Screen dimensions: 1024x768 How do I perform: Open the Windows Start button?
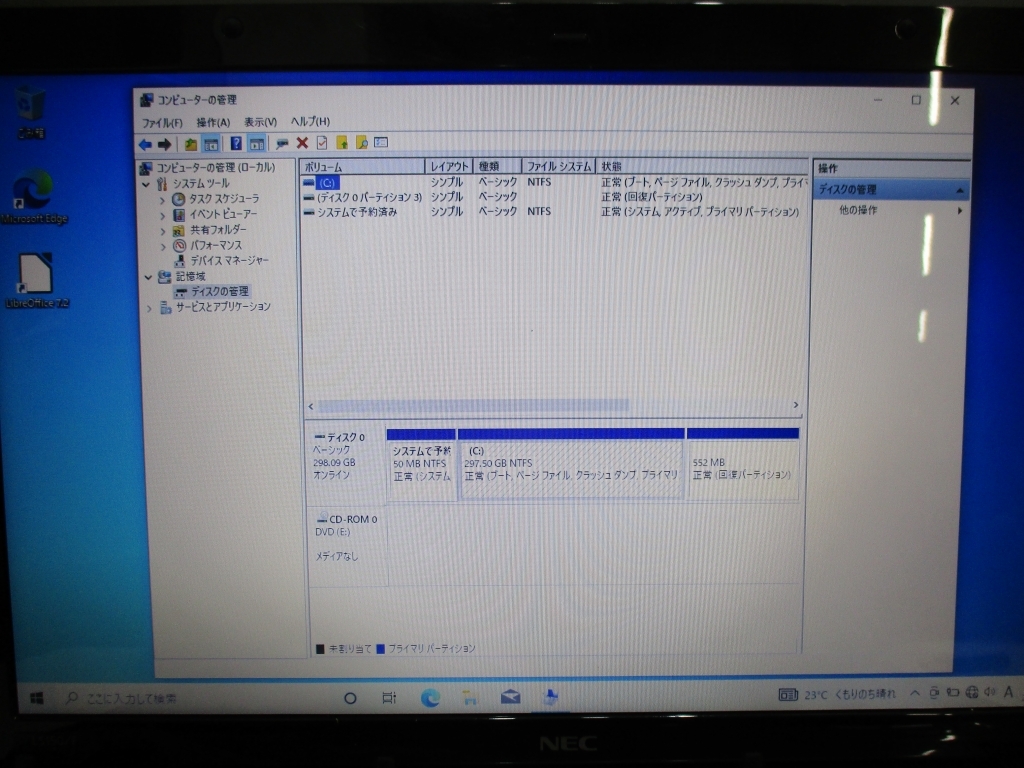37,699
